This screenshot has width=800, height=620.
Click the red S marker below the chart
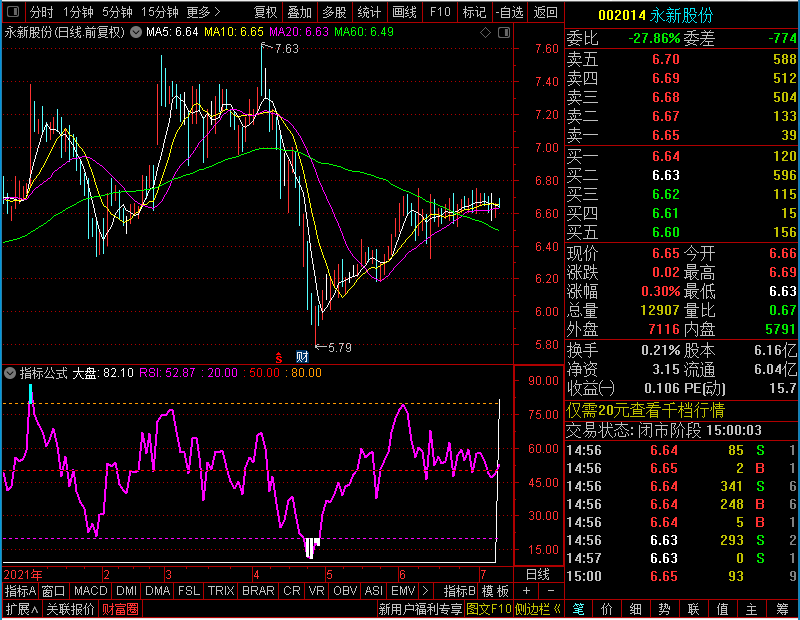(x=279, y=357)
